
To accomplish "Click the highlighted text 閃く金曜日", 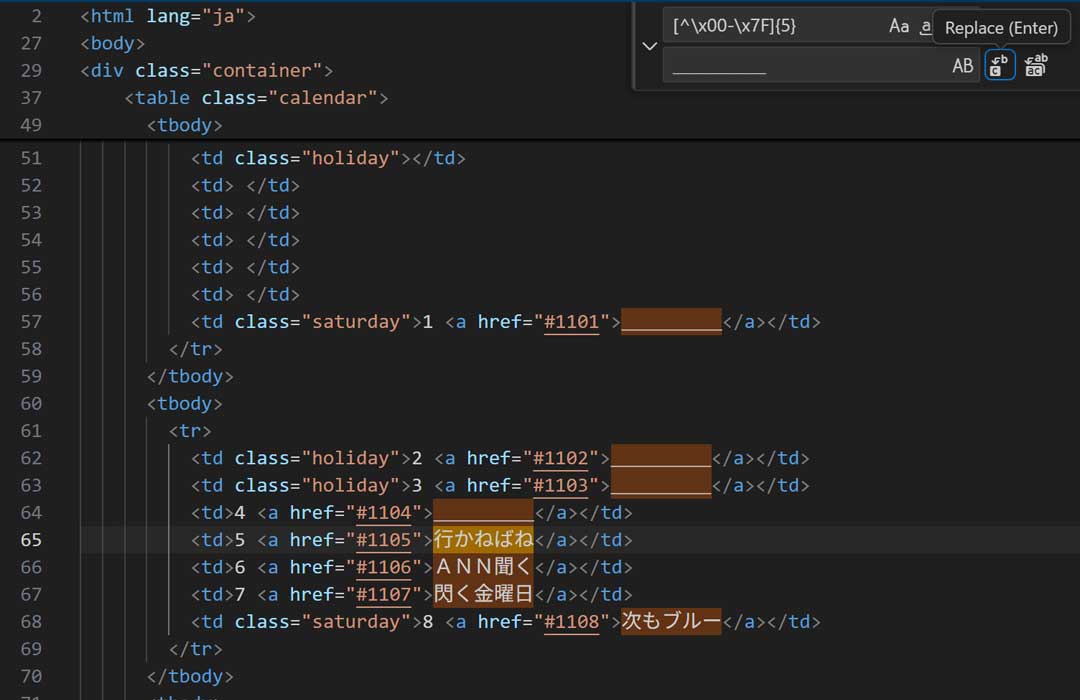I will click(x=483, y=595).
